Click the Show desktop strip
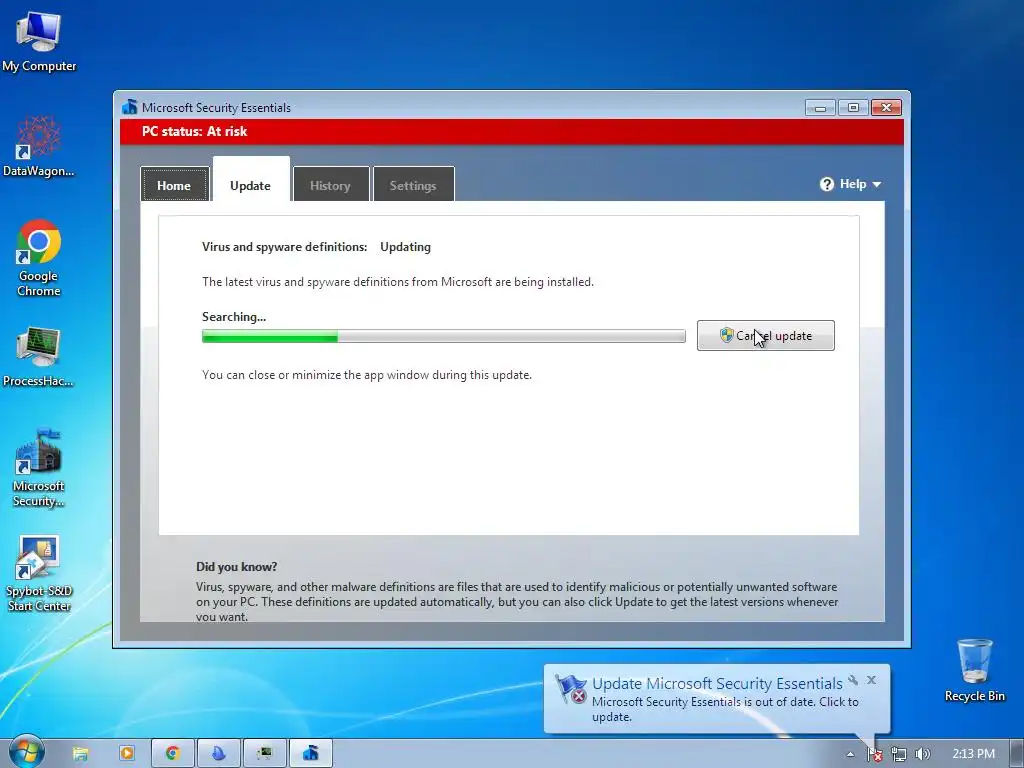1024x768 pixels. [1017, 754]
